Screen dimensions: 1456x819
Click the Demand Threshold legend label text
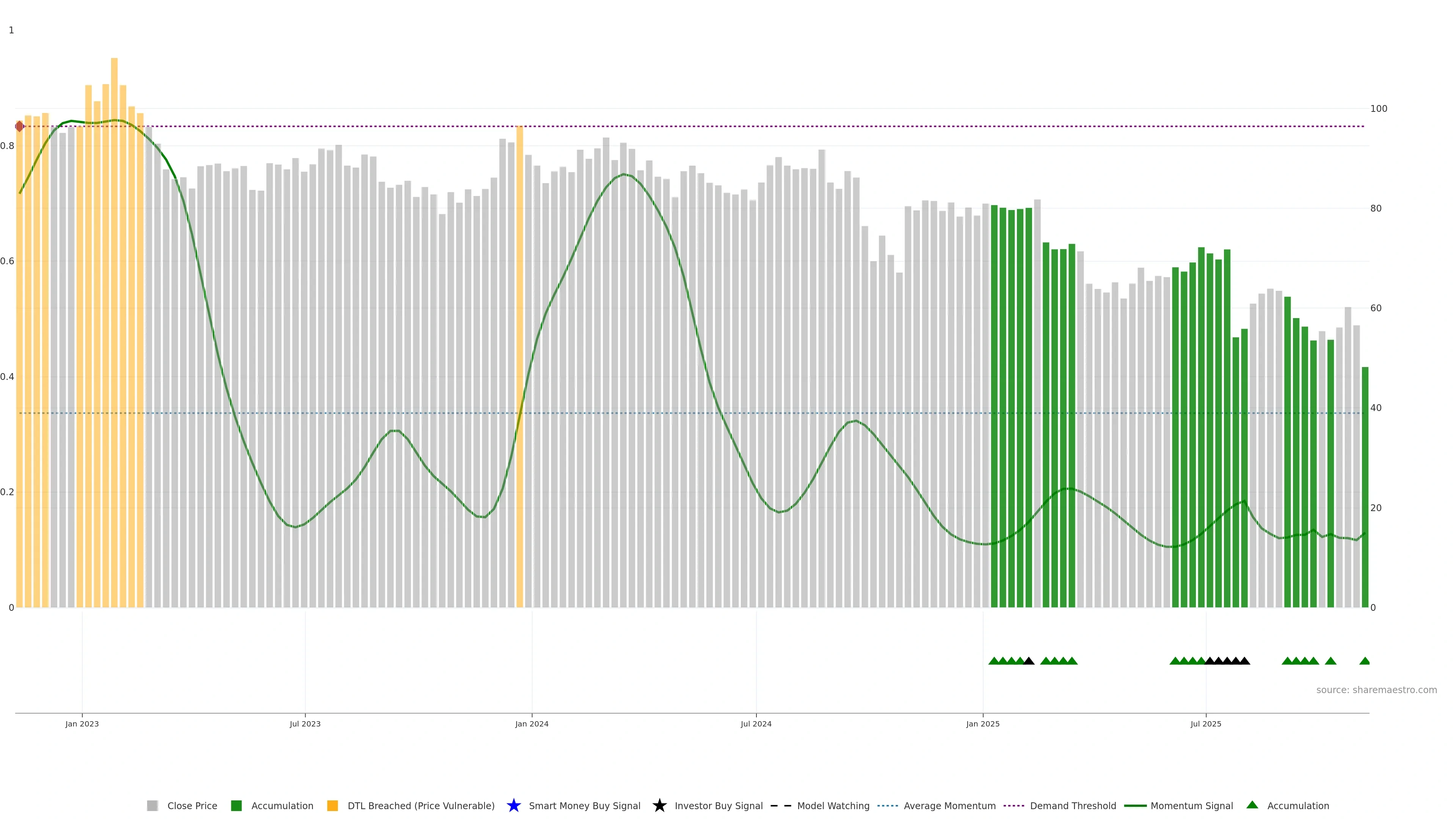pos(1073,805)
